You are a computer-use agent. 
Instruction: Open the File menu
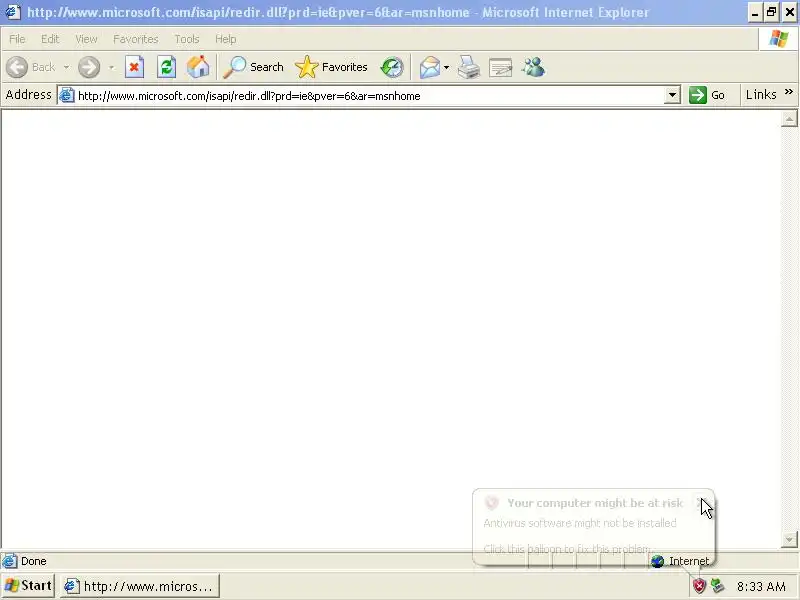[x=17, y=39]
